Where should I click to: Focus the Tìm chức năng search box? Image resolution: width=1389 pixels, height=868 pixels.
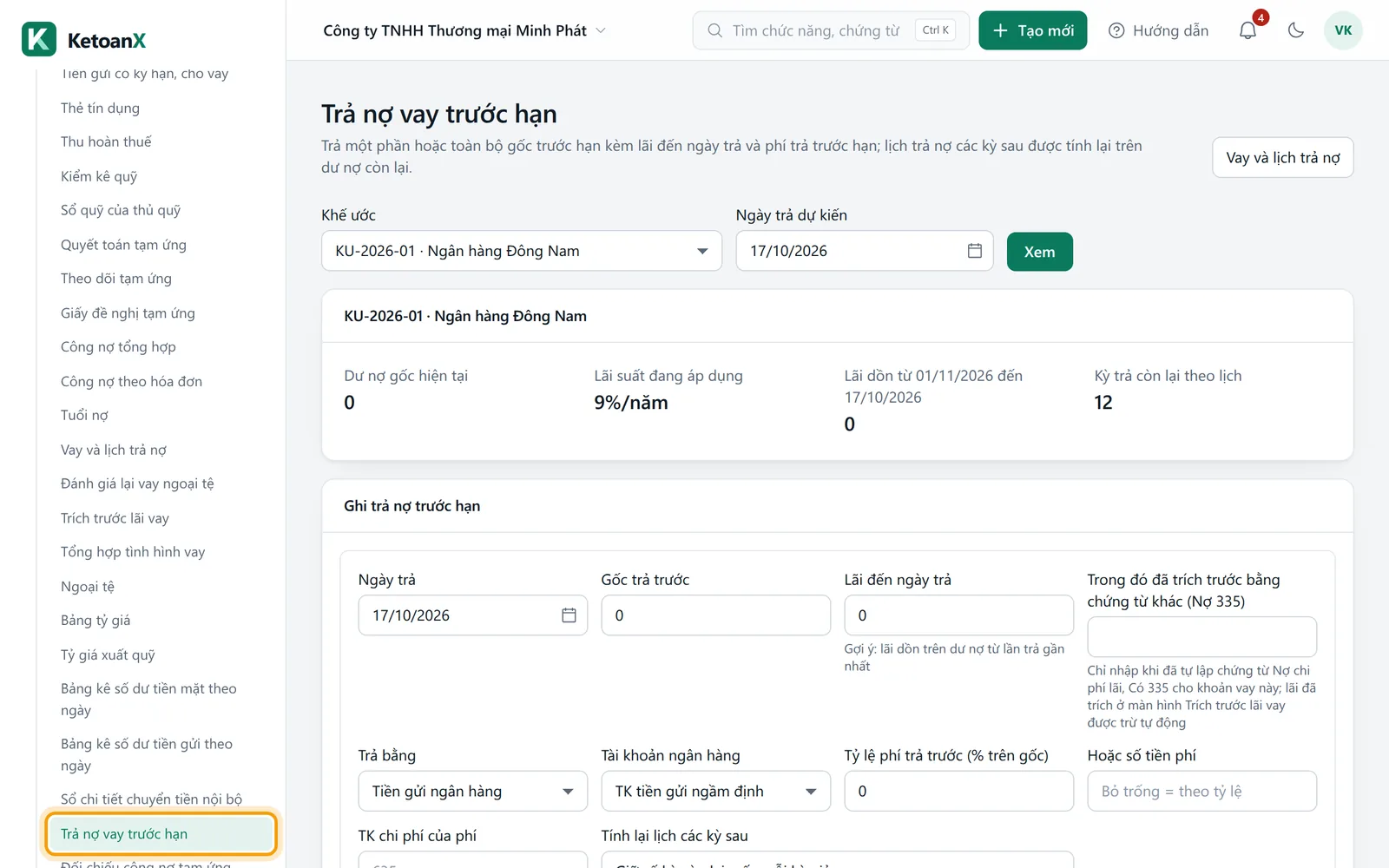coord(831,30)
